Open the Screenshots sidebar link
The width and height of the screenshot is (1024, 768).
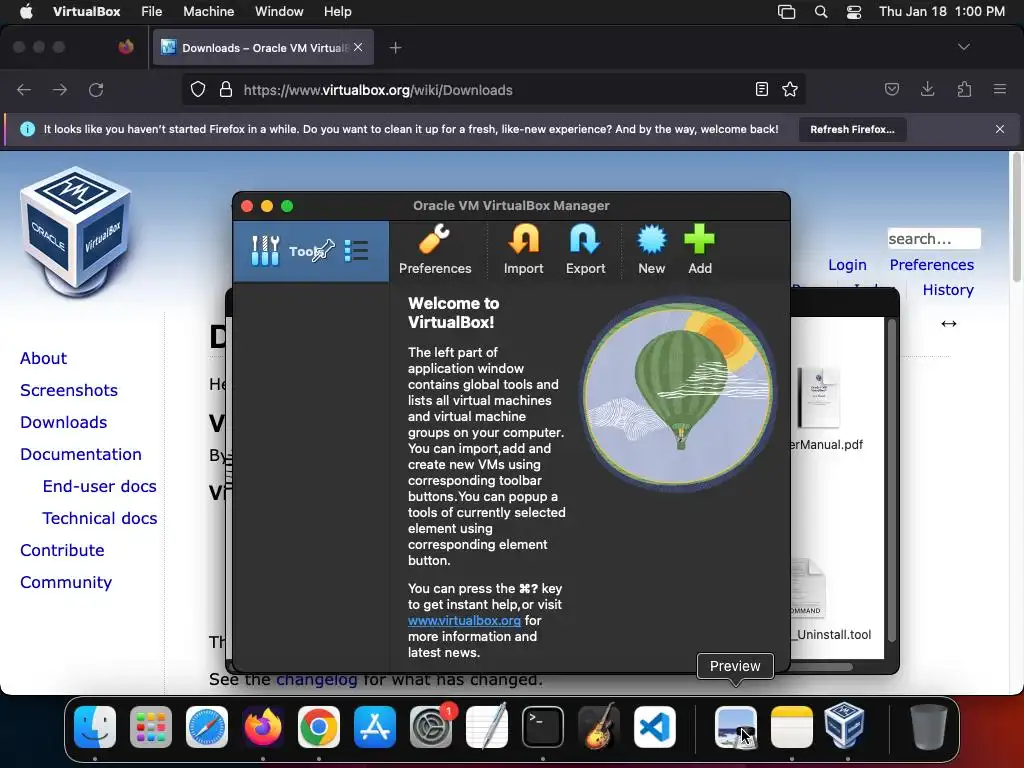pyautogui.click(x=69, y=390)
